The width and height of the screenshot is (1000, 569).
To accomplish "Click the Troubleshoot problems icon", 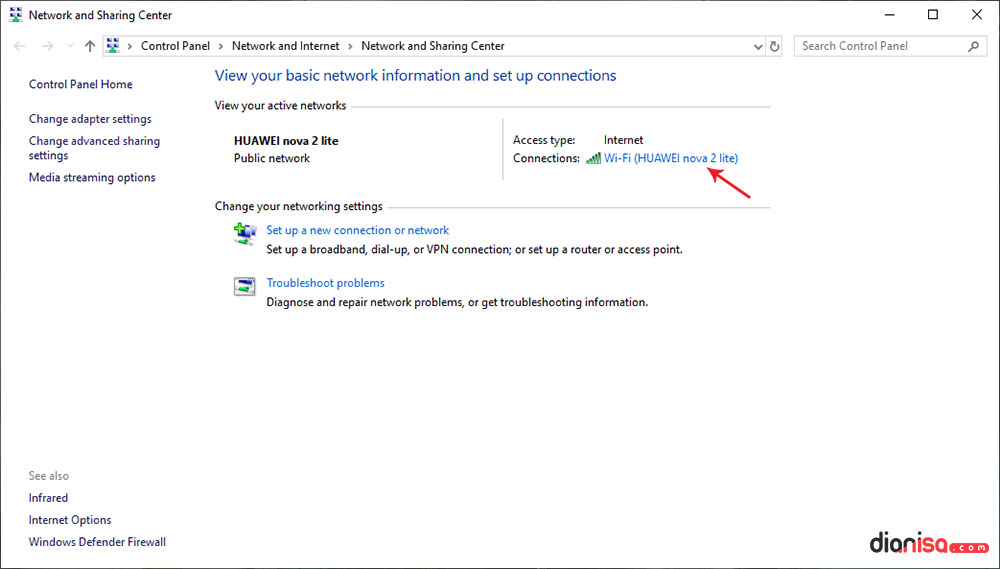I will [244, 287].
